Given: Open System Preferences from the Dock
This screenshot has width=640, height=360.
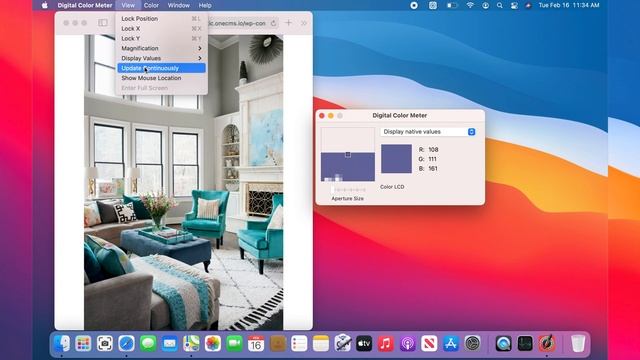Looking at the screenshot, I should [x=472, y=343].
